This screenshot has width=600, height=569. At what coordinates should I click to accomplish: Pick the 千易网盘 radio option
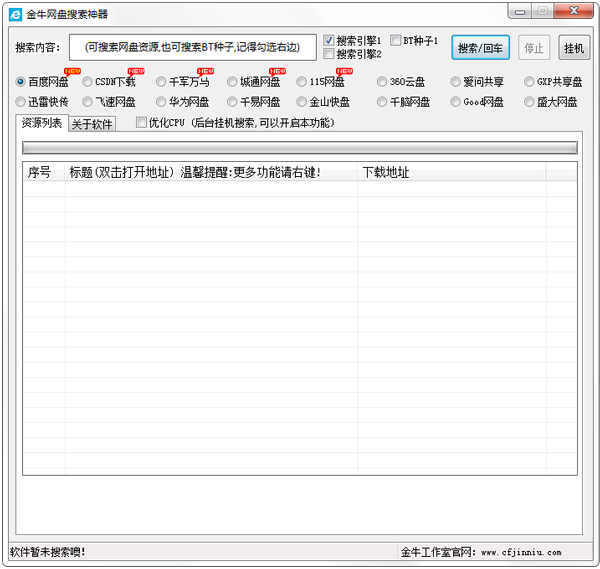tap(232, 102)
